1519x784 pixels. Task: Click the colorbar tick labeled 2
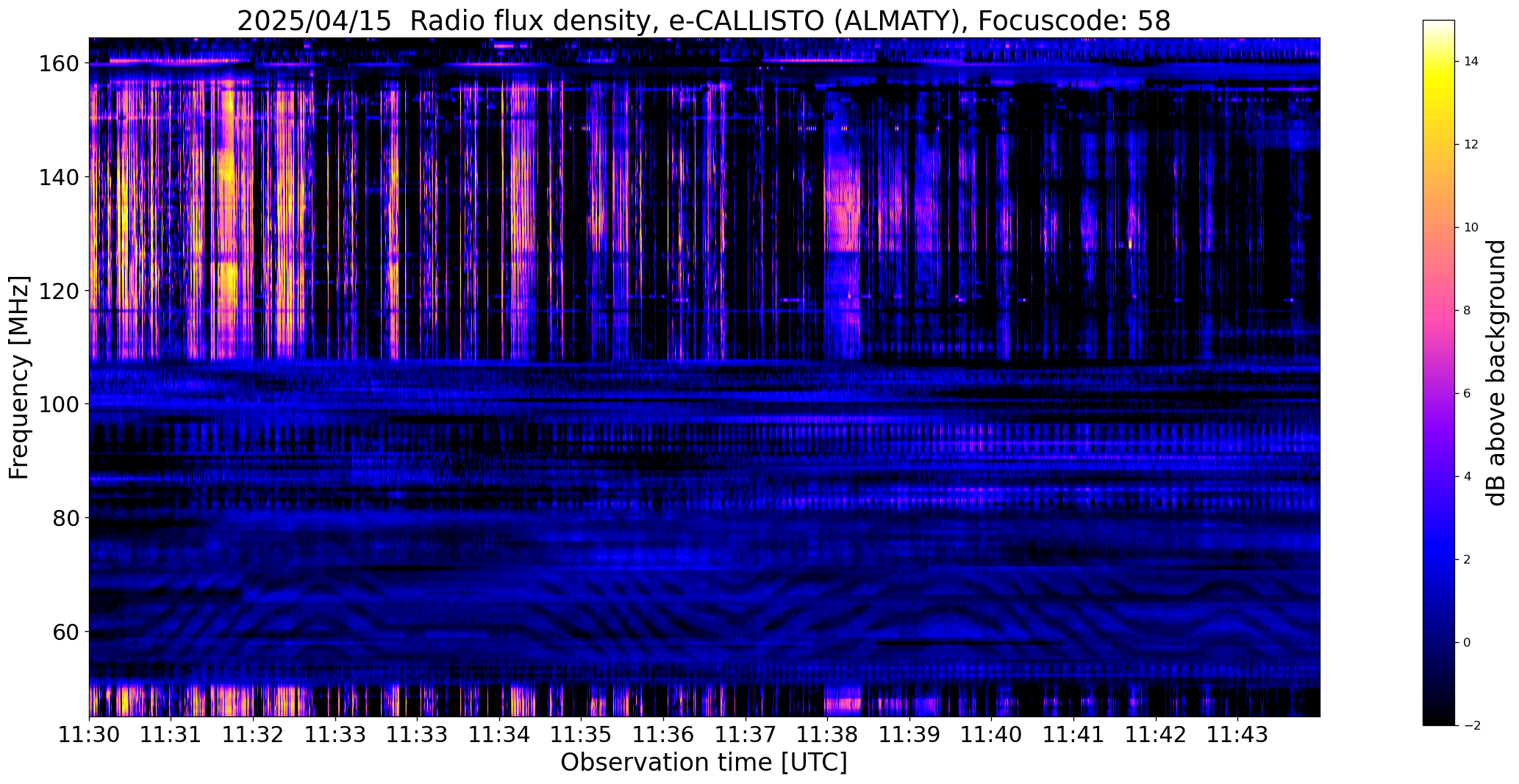click(1468, 560)
